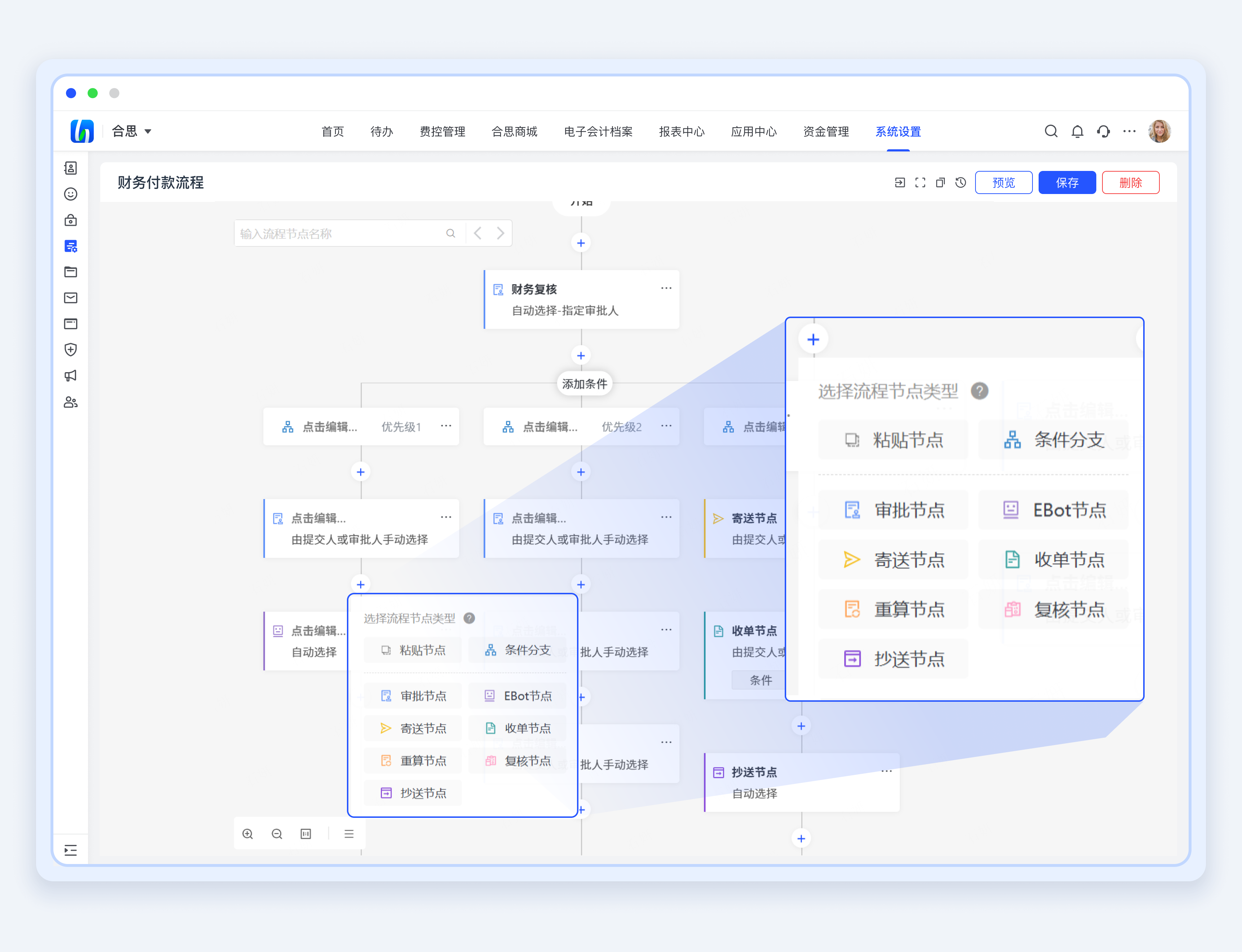Click the search magnifier icon in header

click(1051, 132)
